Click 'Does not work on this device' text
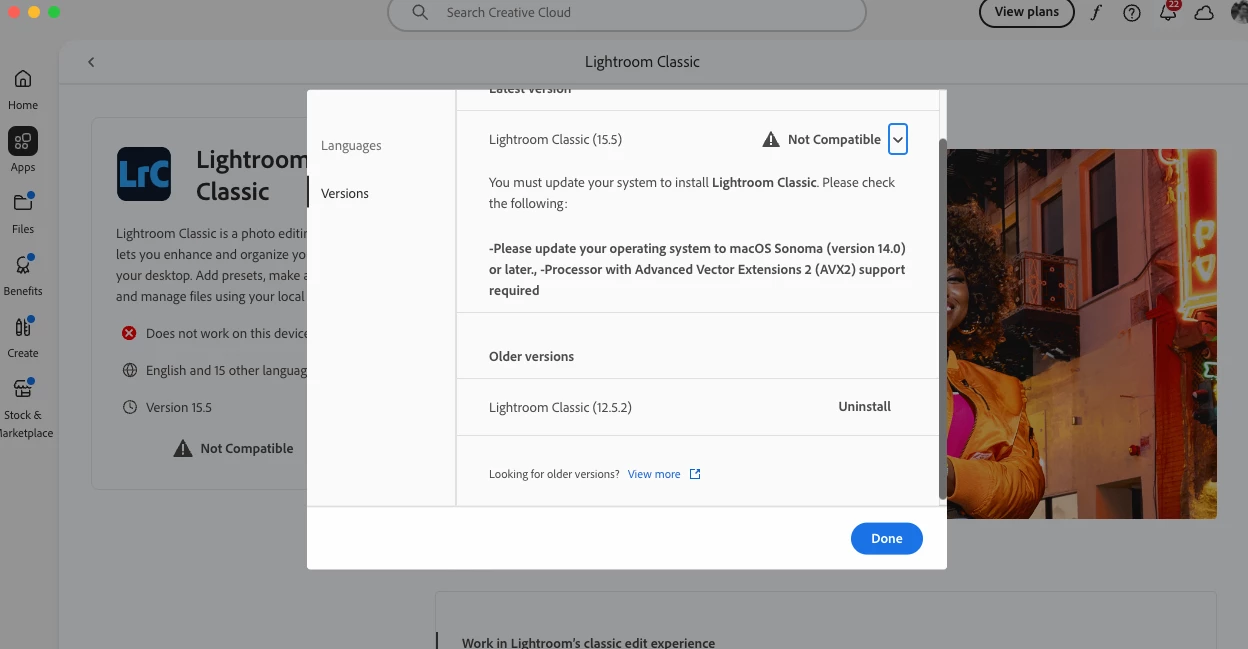 coord(226,333)
